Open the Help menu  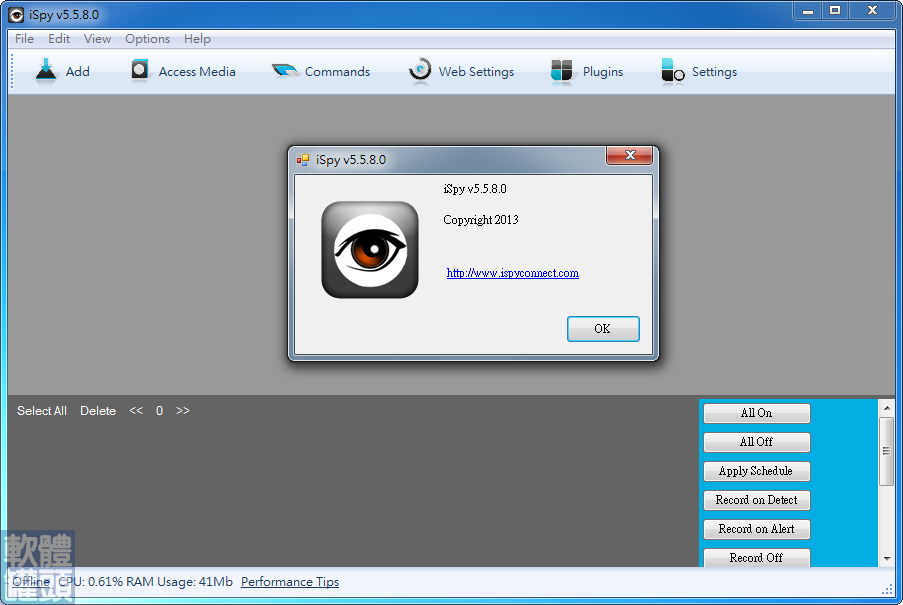click(197, 38)
